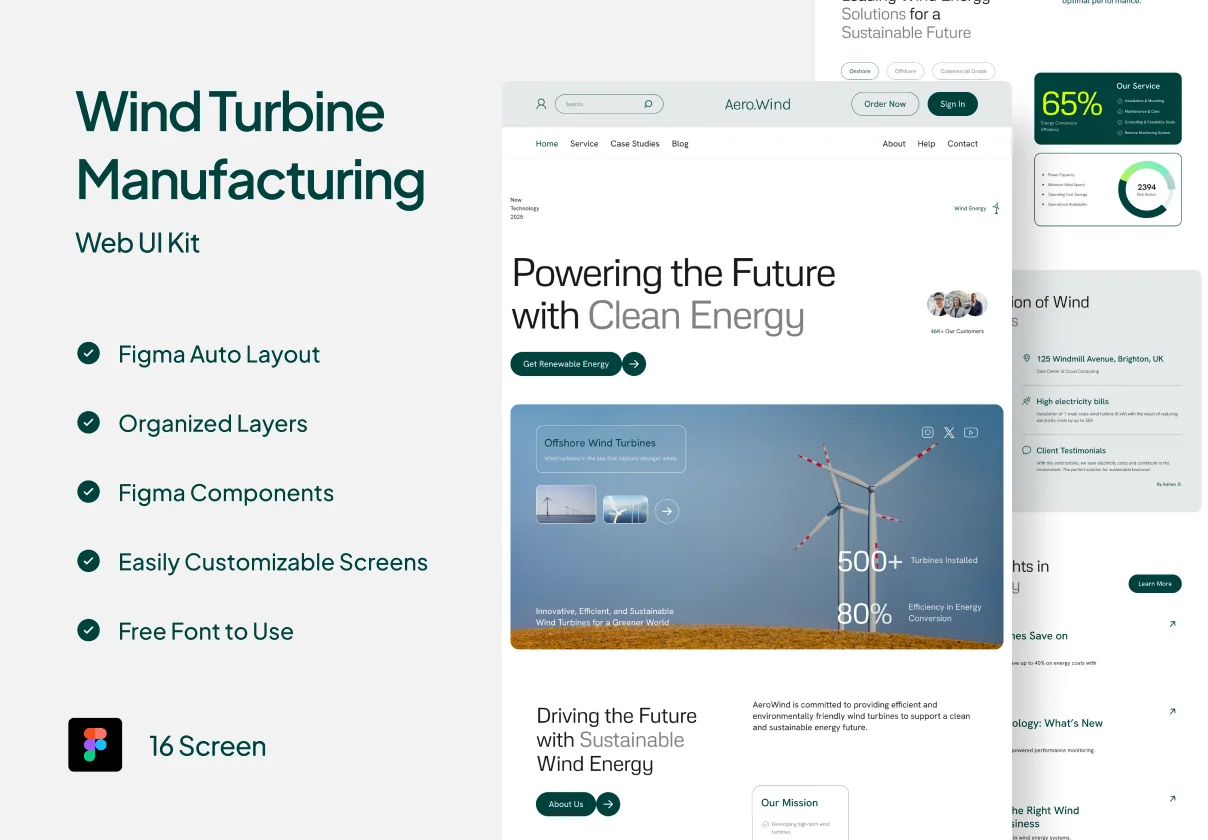
Task: Click check icon beside Installation & Mounting
Action: pos(1119,101)
